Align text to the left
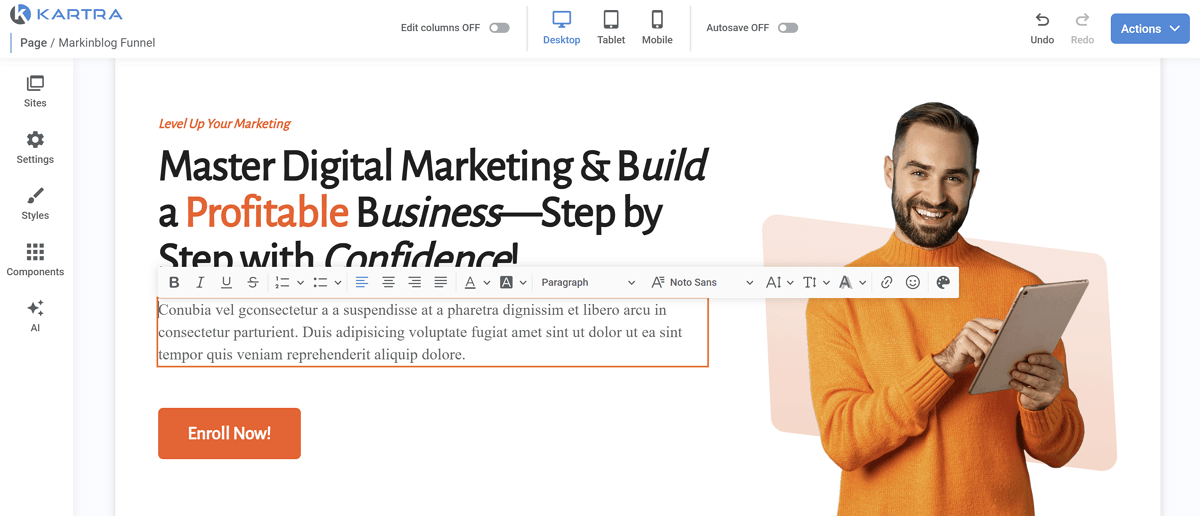Image resolution: width=1200 pixels, height=516 pixels. [362, 283]
